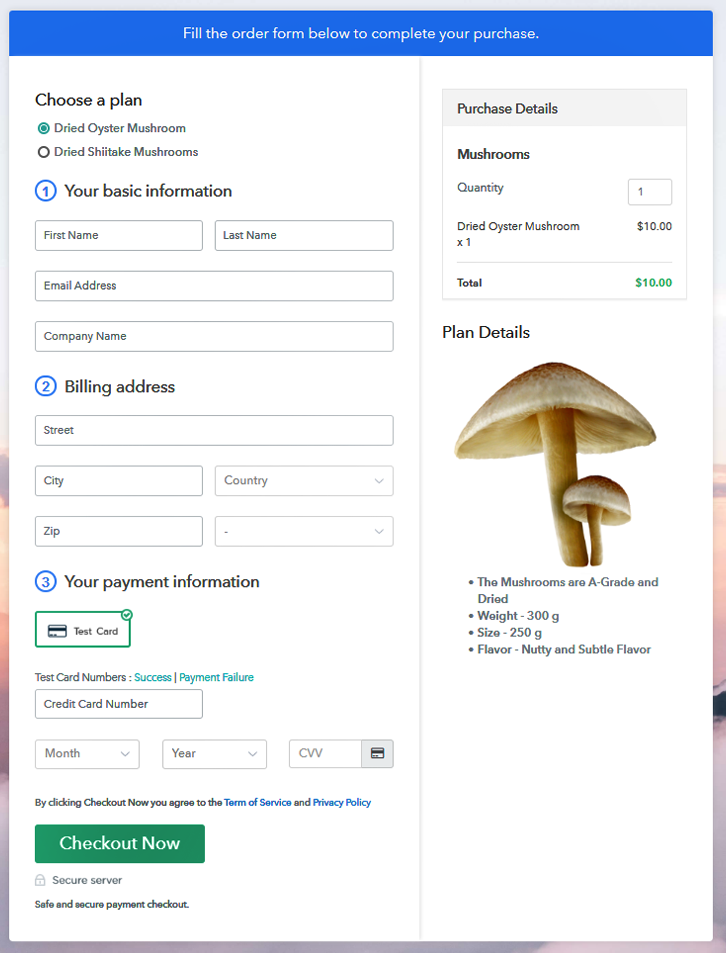The height and width of the screenshot is (953, 726).
Task: Focus the Email Address field
Action: click(x=214, y=286)
